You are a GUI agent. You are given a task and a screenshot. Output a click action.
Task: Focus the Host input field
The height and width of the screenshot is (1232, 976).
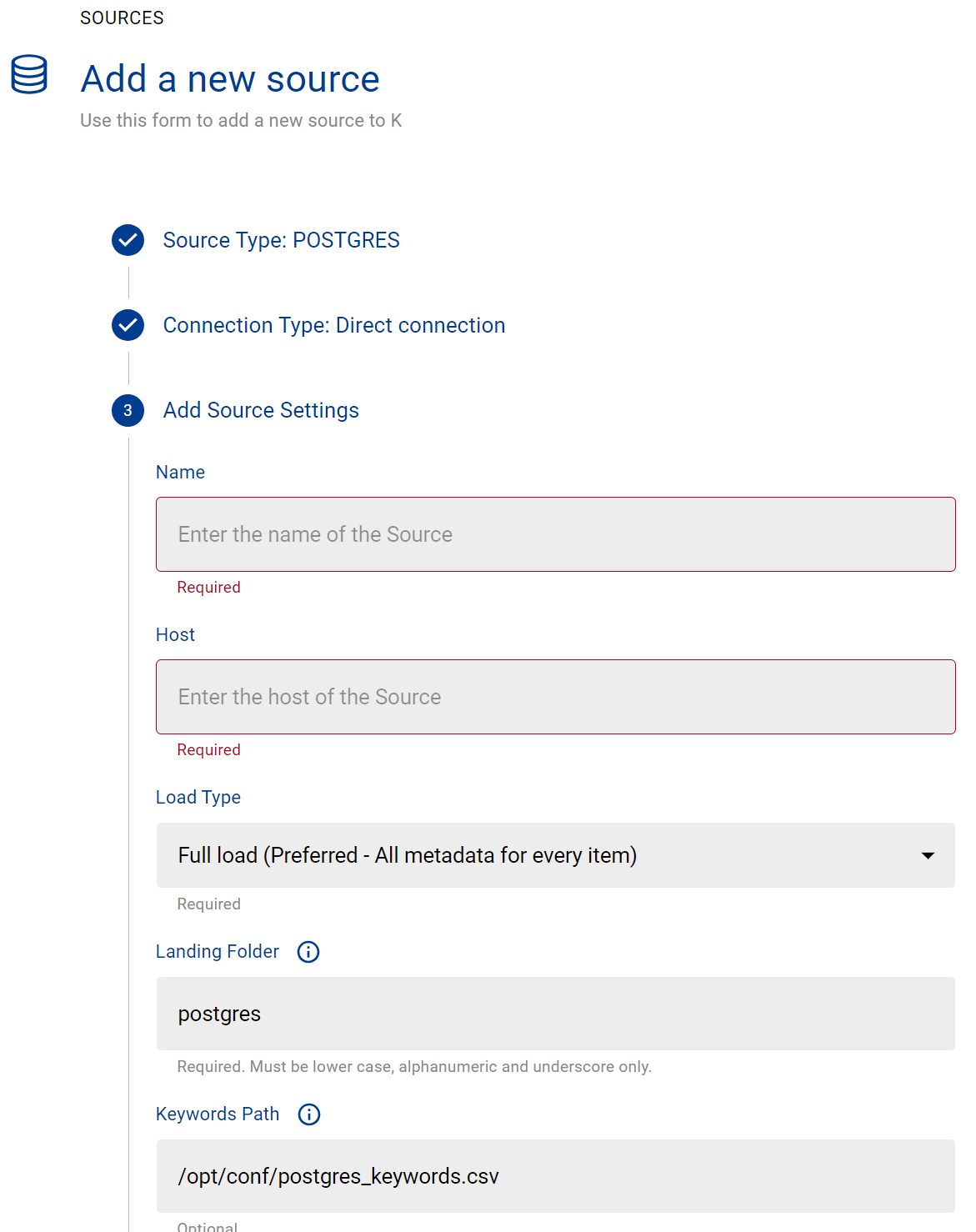pos(555,697)
